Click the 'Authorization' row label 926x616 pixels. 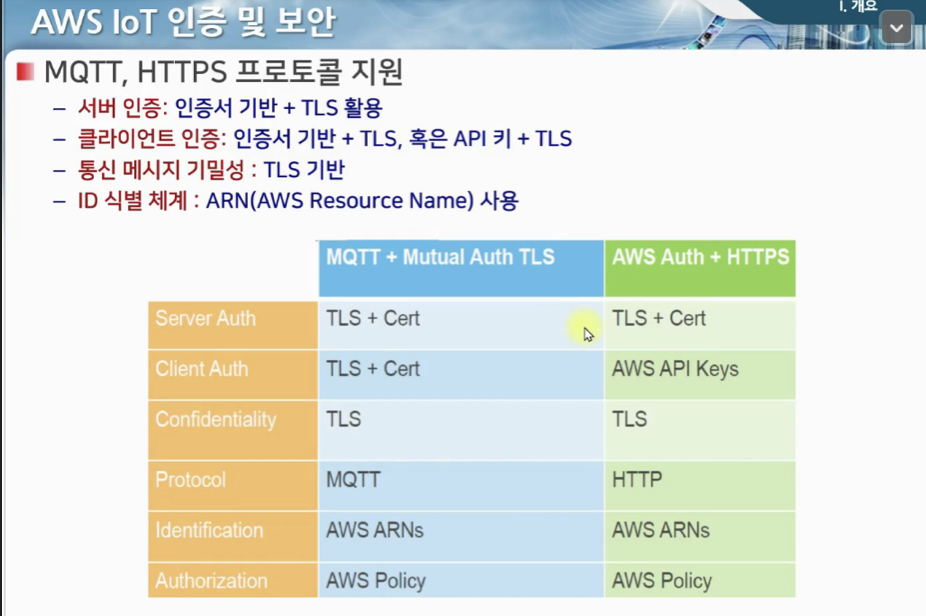click(233, 580)
